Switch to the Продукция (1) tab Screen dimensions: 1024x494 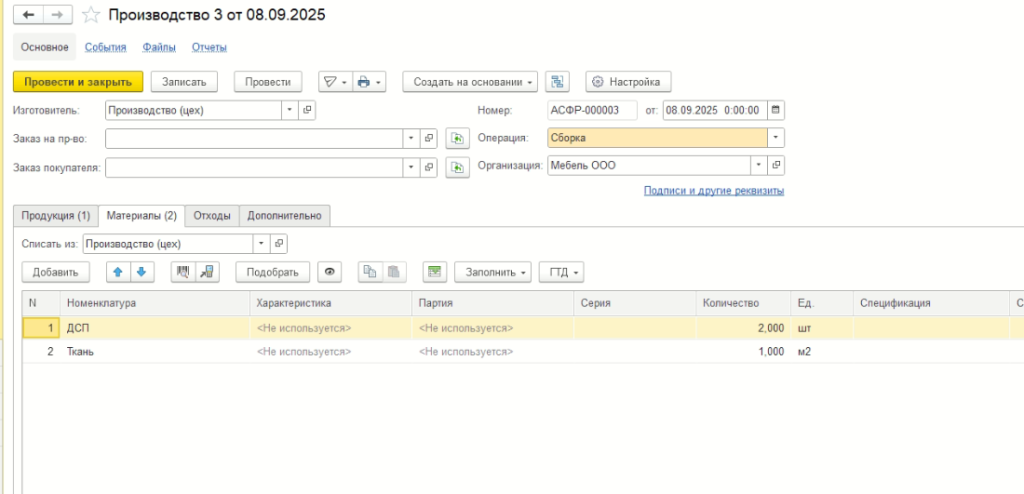56,216
